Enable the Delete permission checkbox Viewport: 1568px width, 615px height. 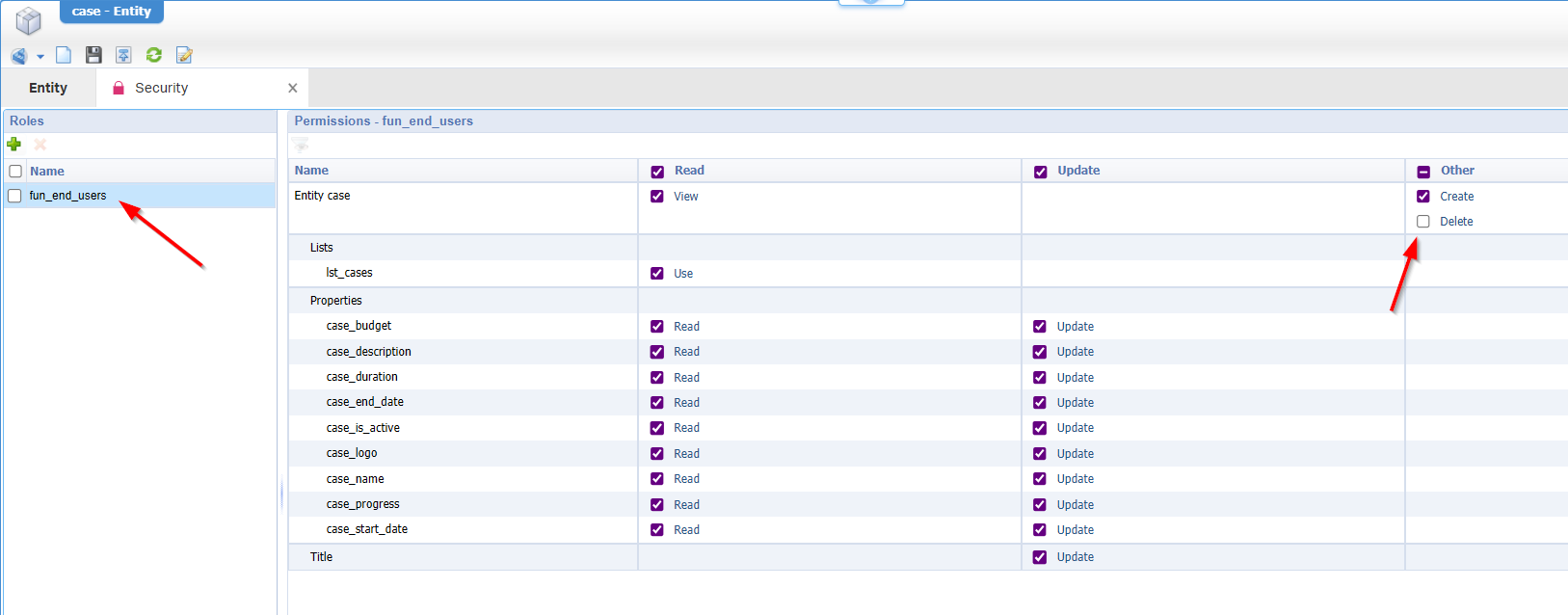click(1423, 222)
